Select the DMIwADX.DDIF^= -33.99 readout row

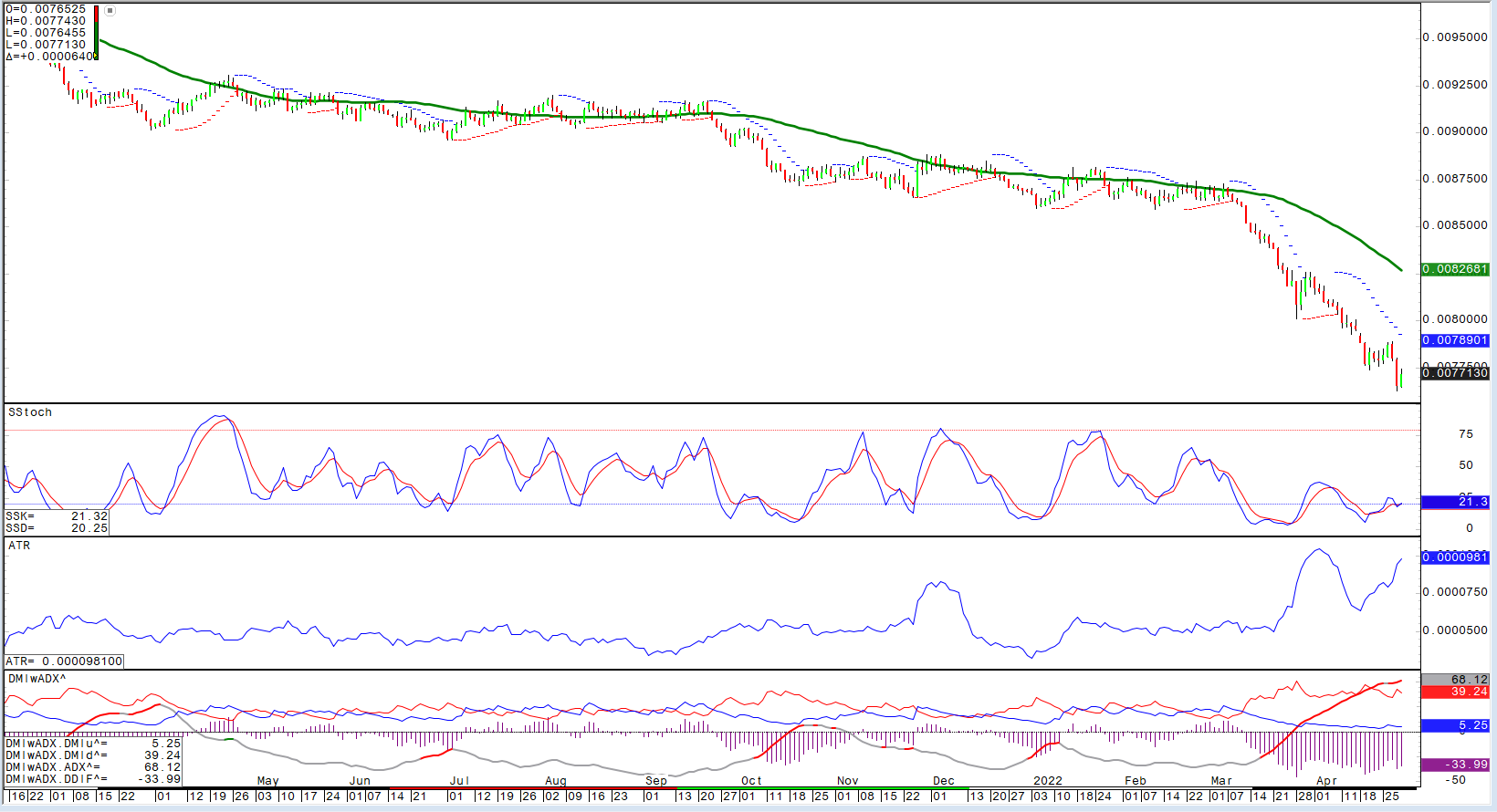tap(93, 779)
